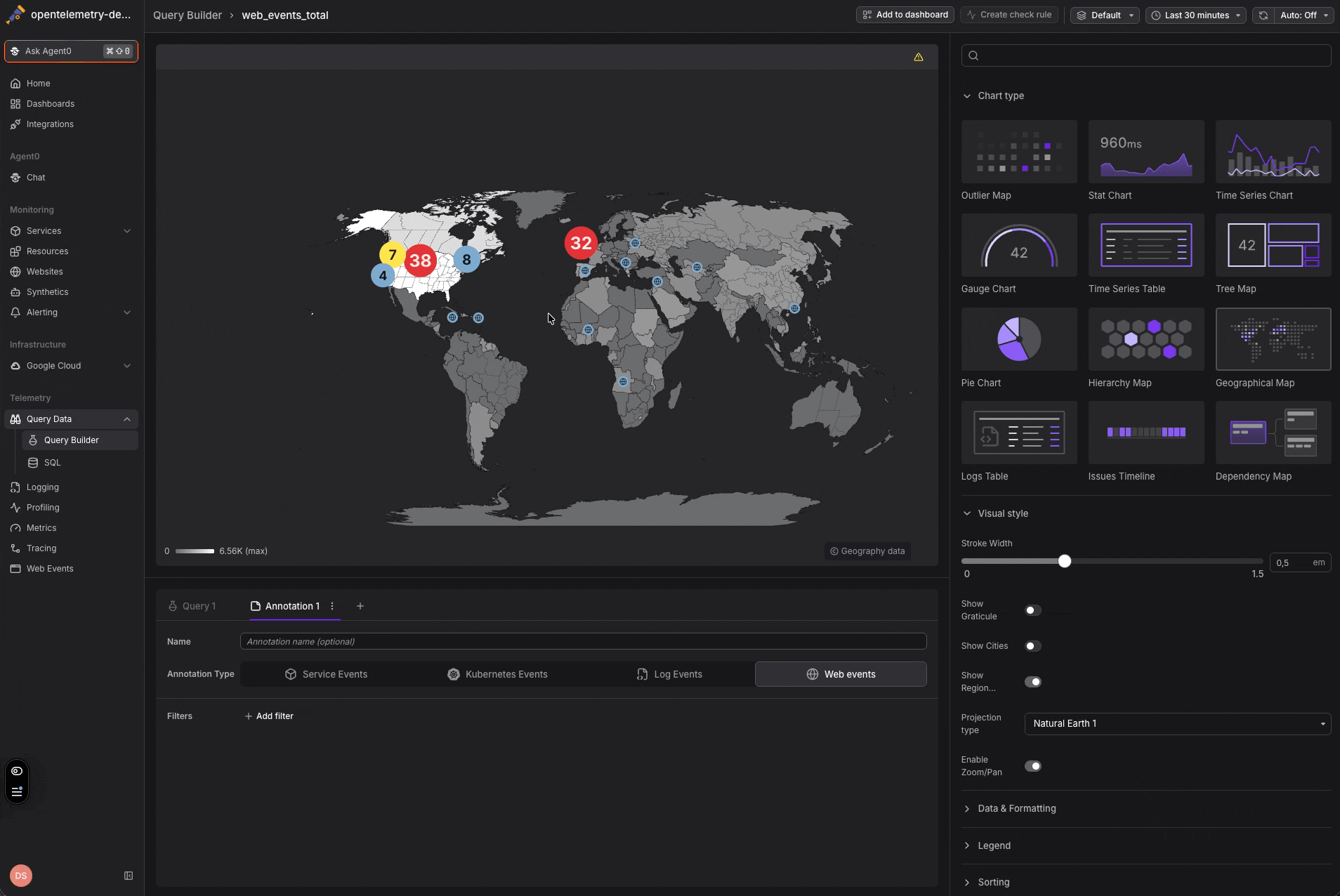Screen dimensions: 1340x896
Task: Click the Stroke Width slider handle
Action: [x=1065, y=561]
